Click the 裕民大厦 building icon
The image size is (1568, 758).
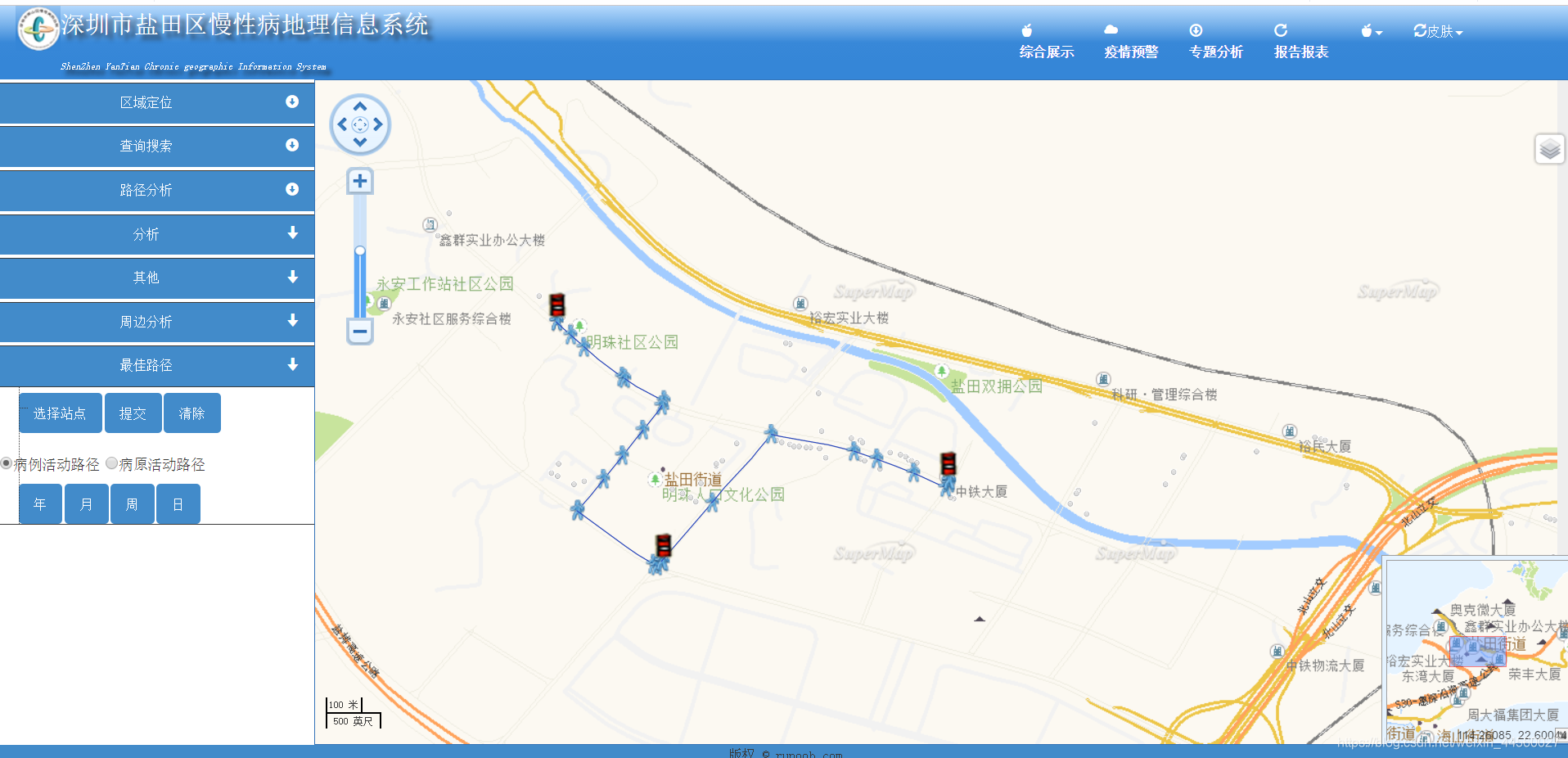pos(1290,431)
